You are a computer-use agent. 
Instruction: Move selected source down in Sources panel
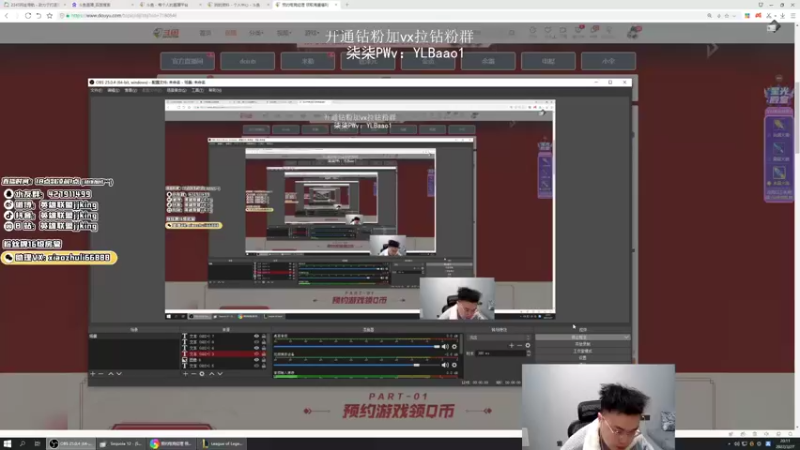(x=220, y=374)
